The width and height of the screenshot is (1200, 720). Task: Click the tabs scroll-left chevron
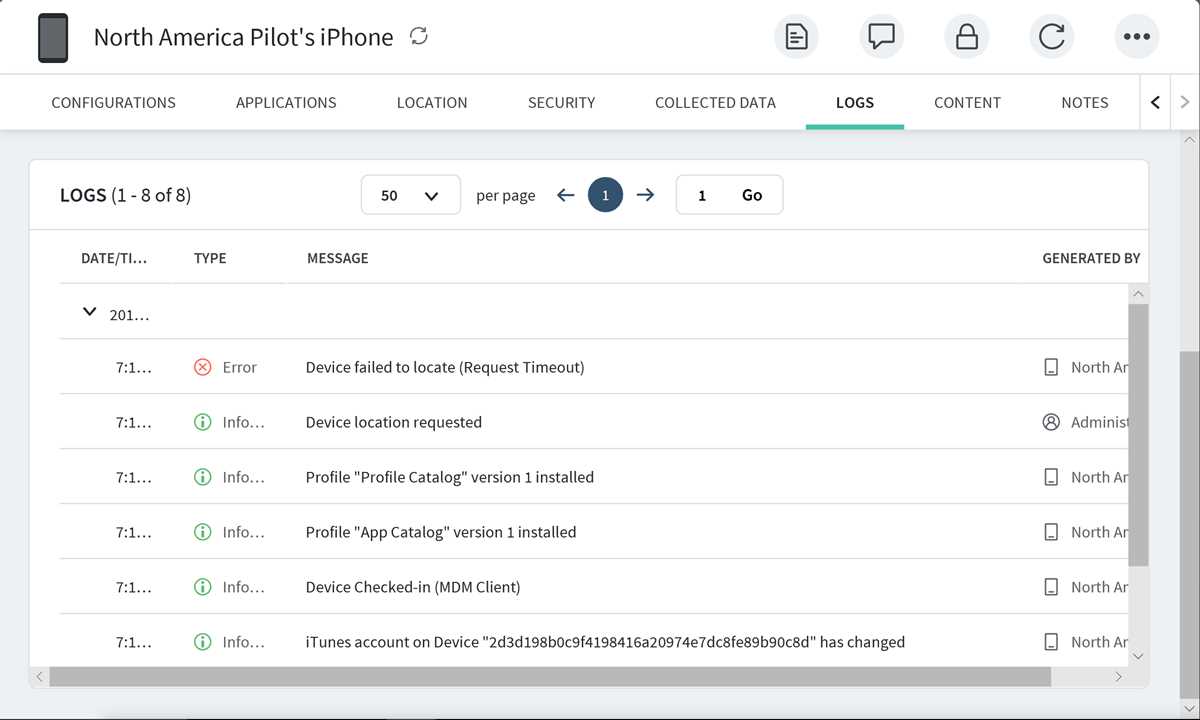(x=1155, y=102)
